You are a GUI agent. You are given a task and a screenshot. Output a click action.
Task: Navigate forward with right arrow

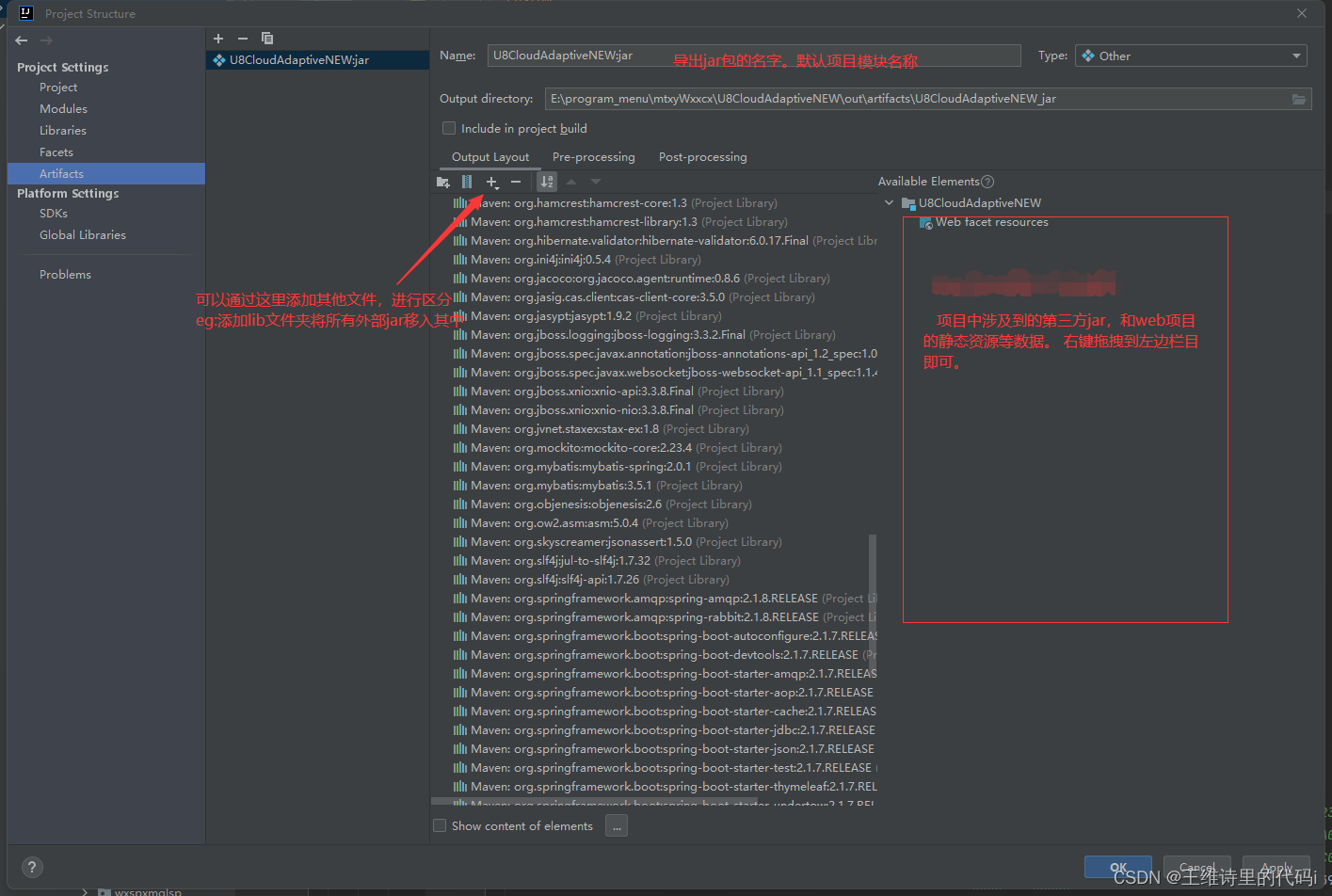tap(46, 40)
